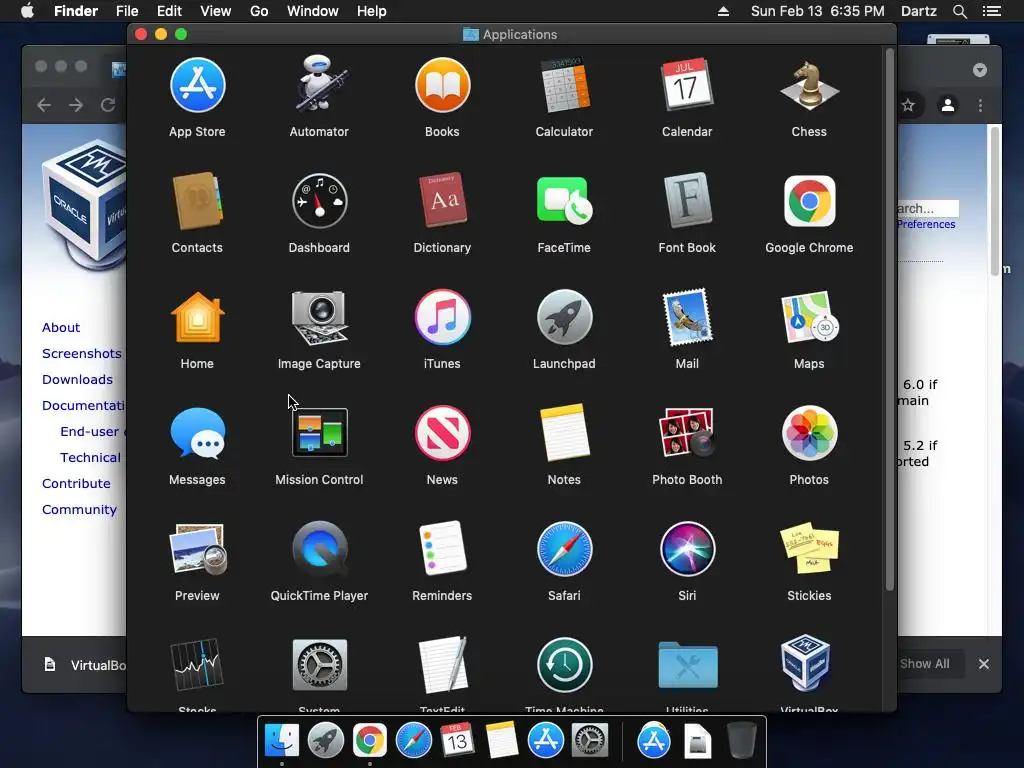Click the About link on VirtualBox page
The image size is (1024, 768).
pyautogui.click(x=61, y=327)
